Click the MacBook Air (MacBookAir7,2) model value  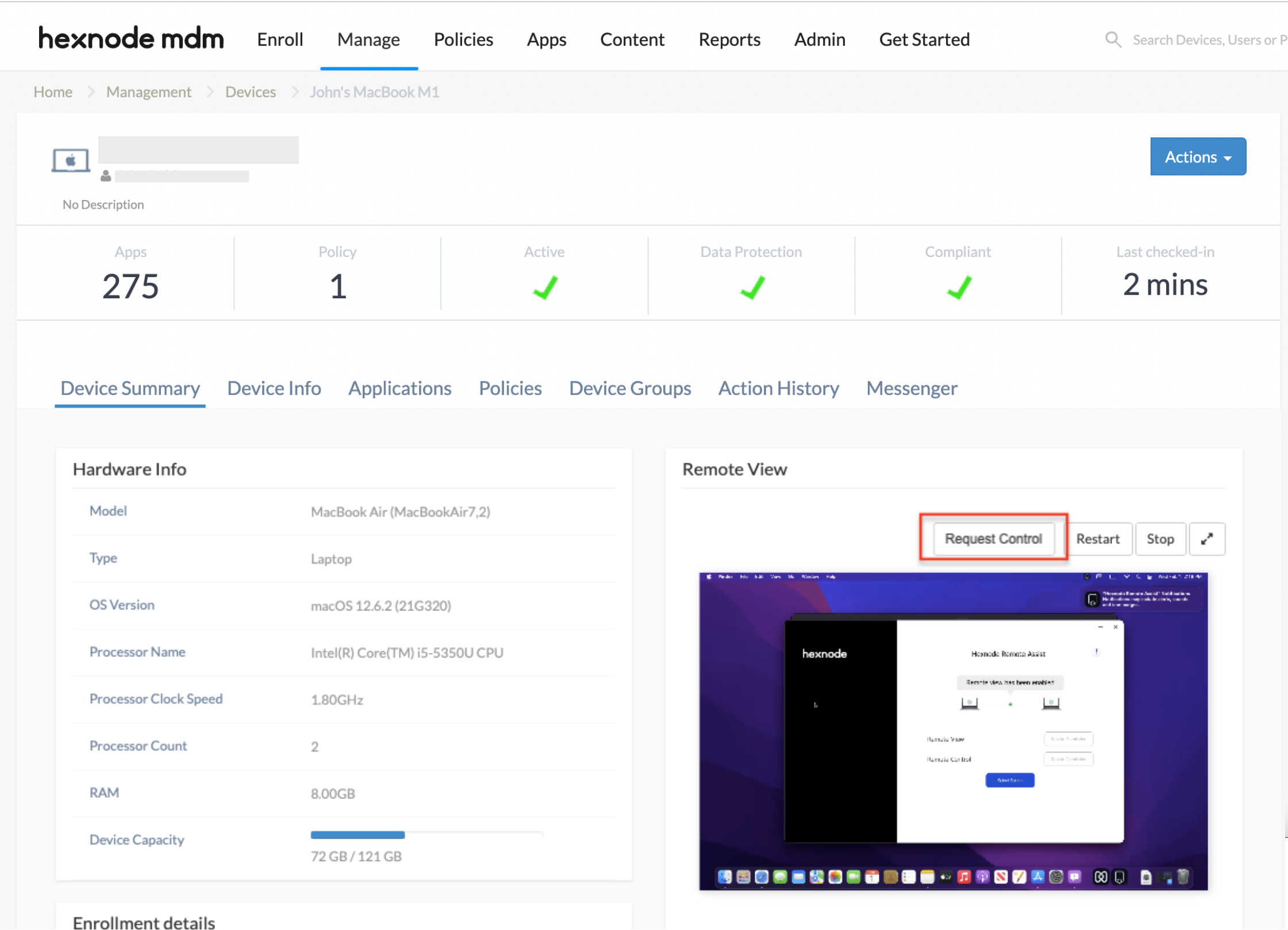click(401, 512)
